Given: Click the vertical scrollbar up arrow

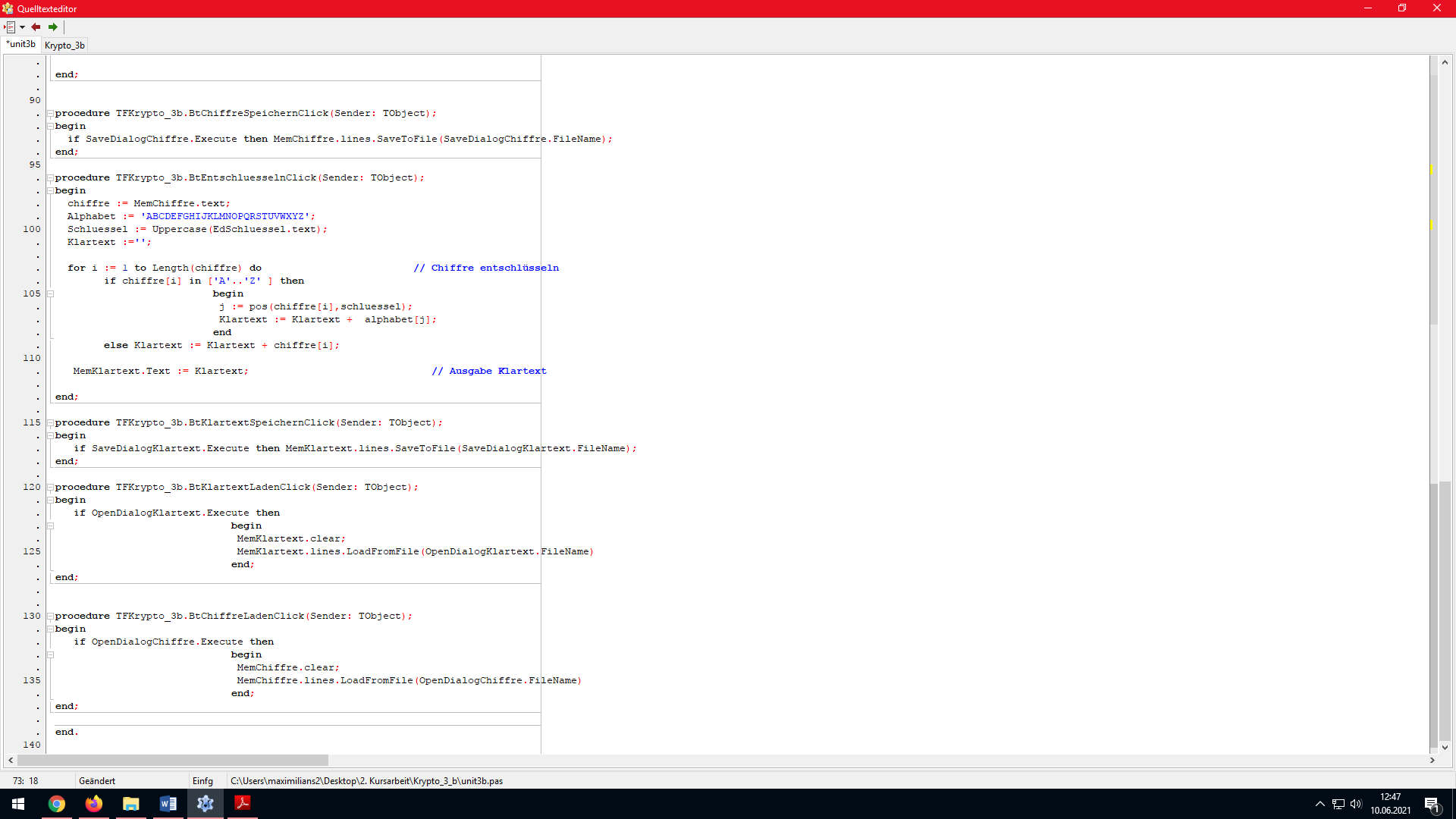Looking at the screenshot, I should click(x=1445, y=63).
